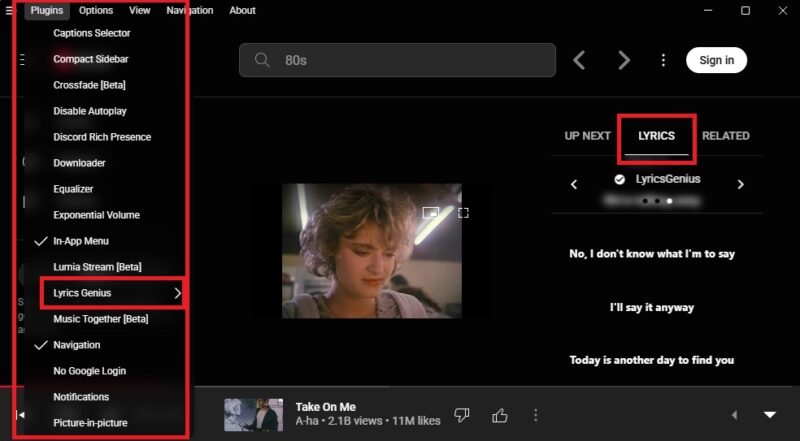Like Take On Me with thumbs up
This screenshot has width=800, height=441.
tap(499, 415)
